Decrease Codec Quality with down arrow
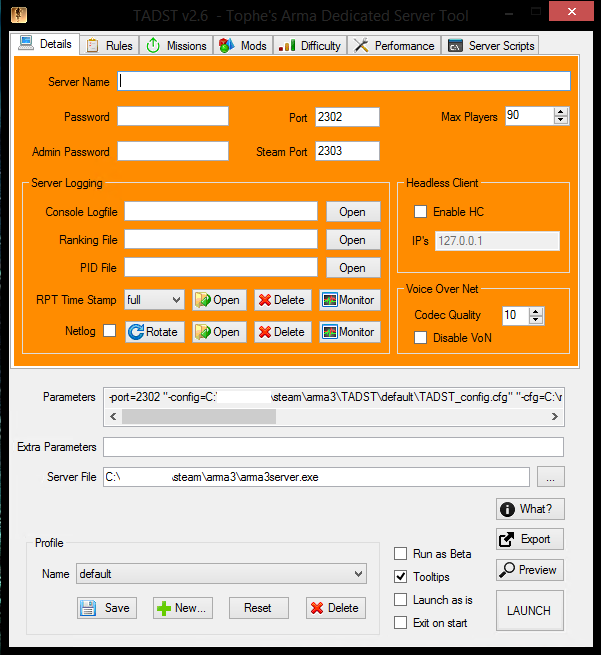Screen dimensions: 601x655 pos(536,320)
